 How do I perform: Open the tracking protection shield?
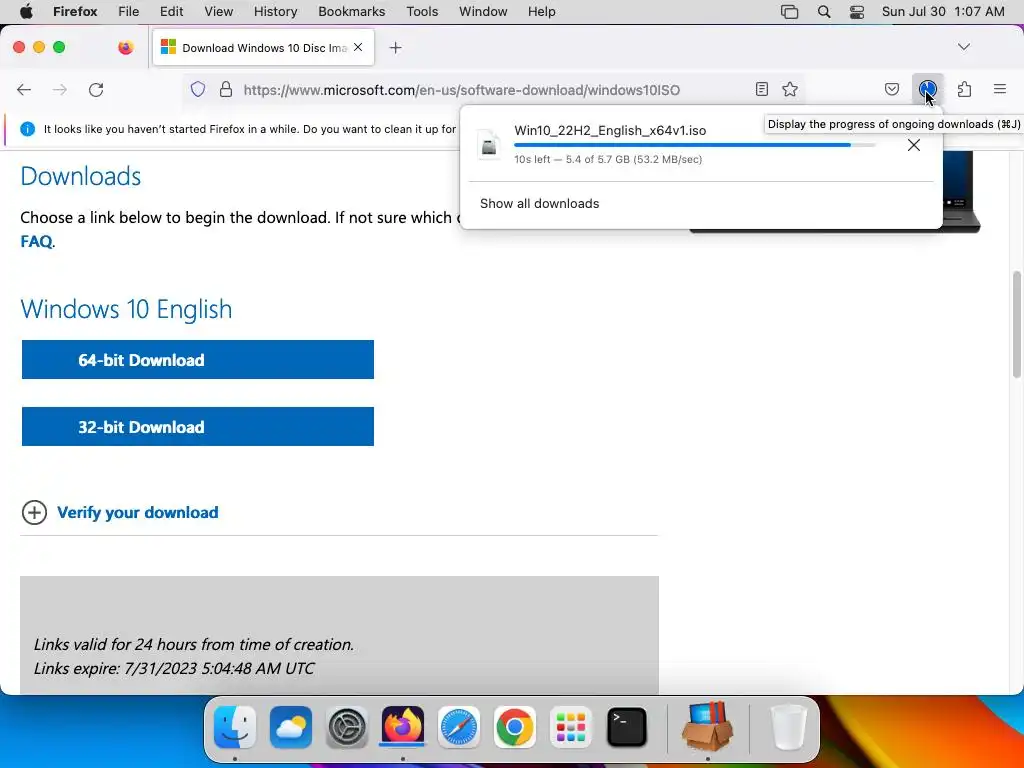(198, 89)
